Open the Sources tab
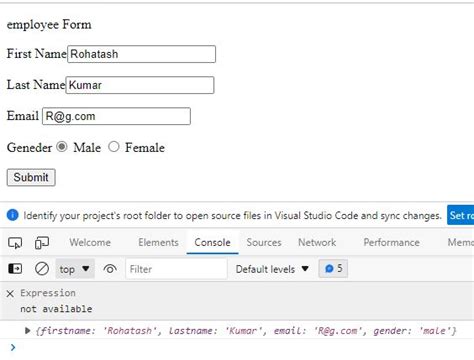The image size is (474, 360). pos(264,242)
